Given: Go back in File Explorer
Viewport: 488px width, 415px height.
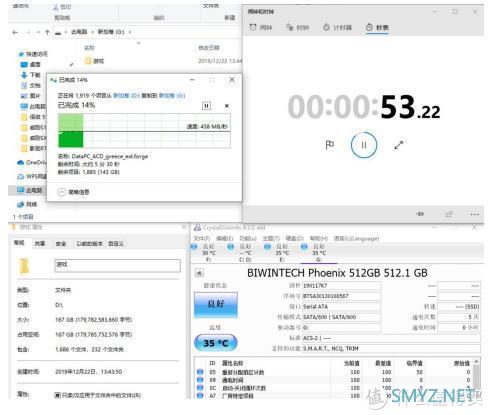Looking at the screenshot, I should pos(15,32).
